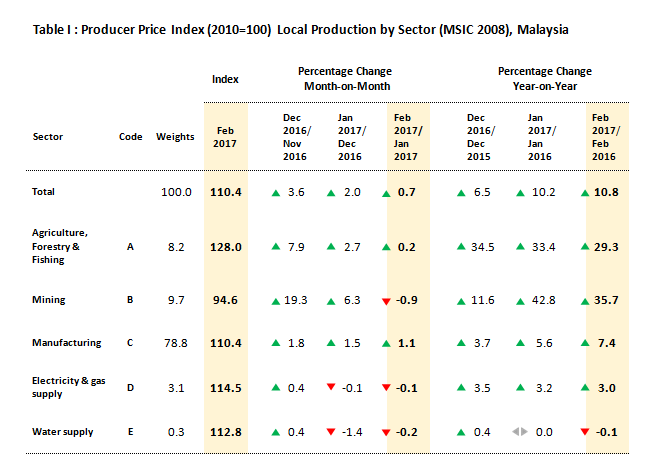Select the Percentage Change Month-on-Month header
The width and height of the screenshot is (657, 469).
point(345,78)
